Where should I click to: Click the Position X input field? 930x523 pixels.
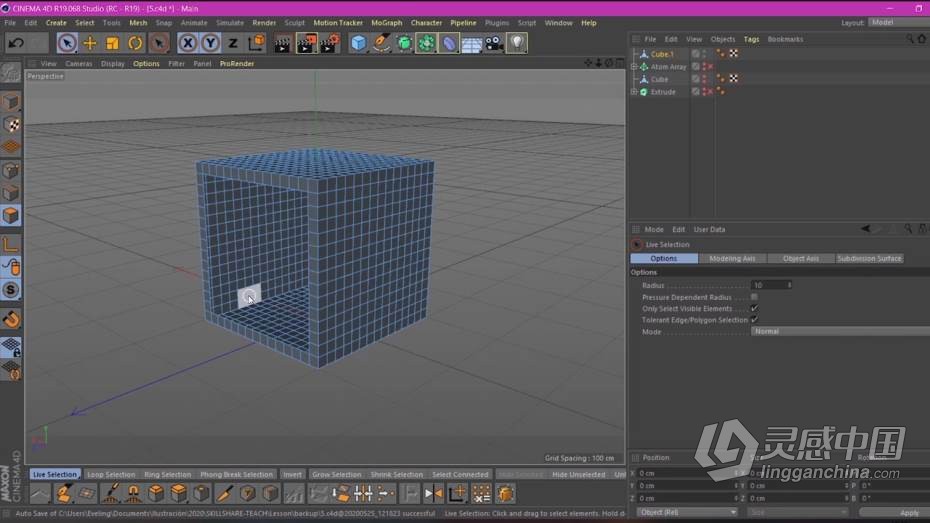pos(688,473)
